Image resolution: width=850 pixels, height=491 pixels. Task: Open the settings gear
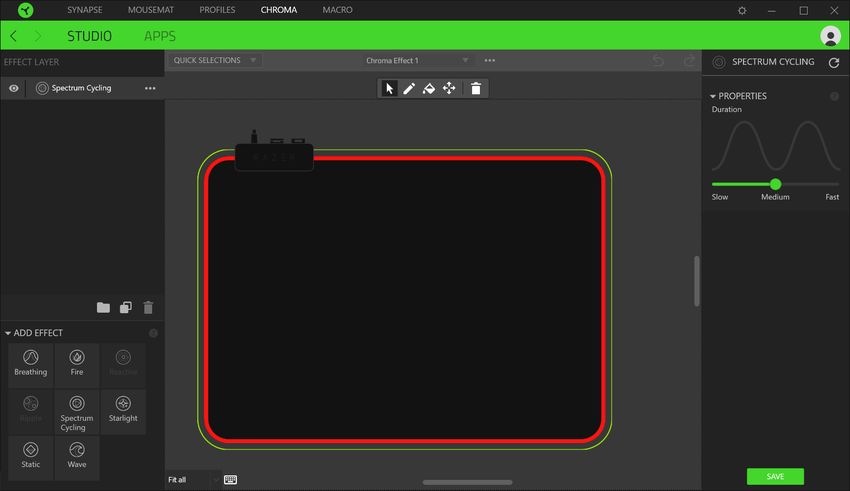742,10
